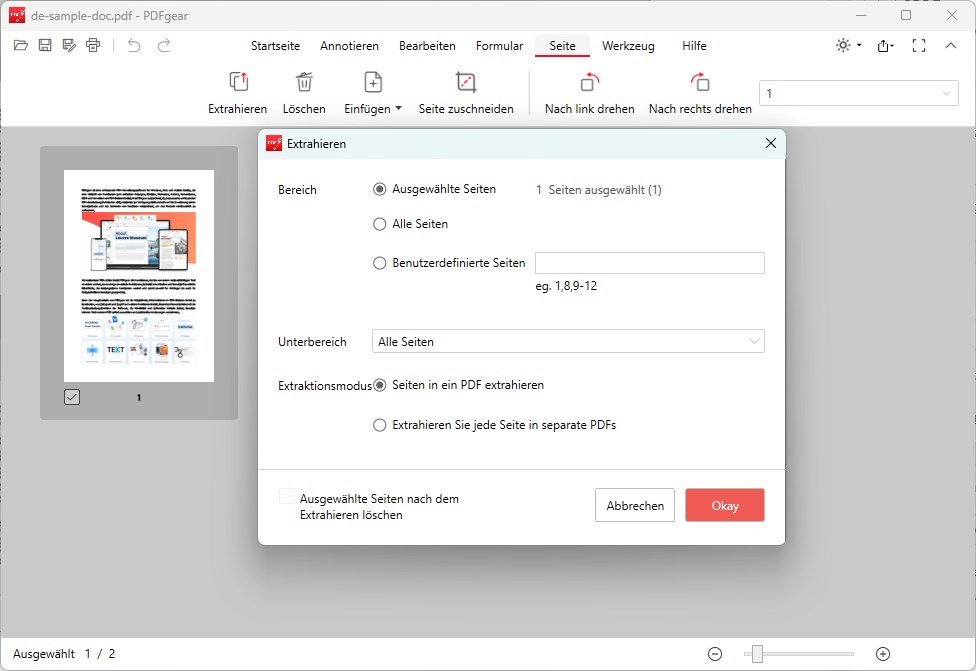Click the page 1 thumbnail
The height and width of the screenshot is (671, 976).
[x=139, y=275]
